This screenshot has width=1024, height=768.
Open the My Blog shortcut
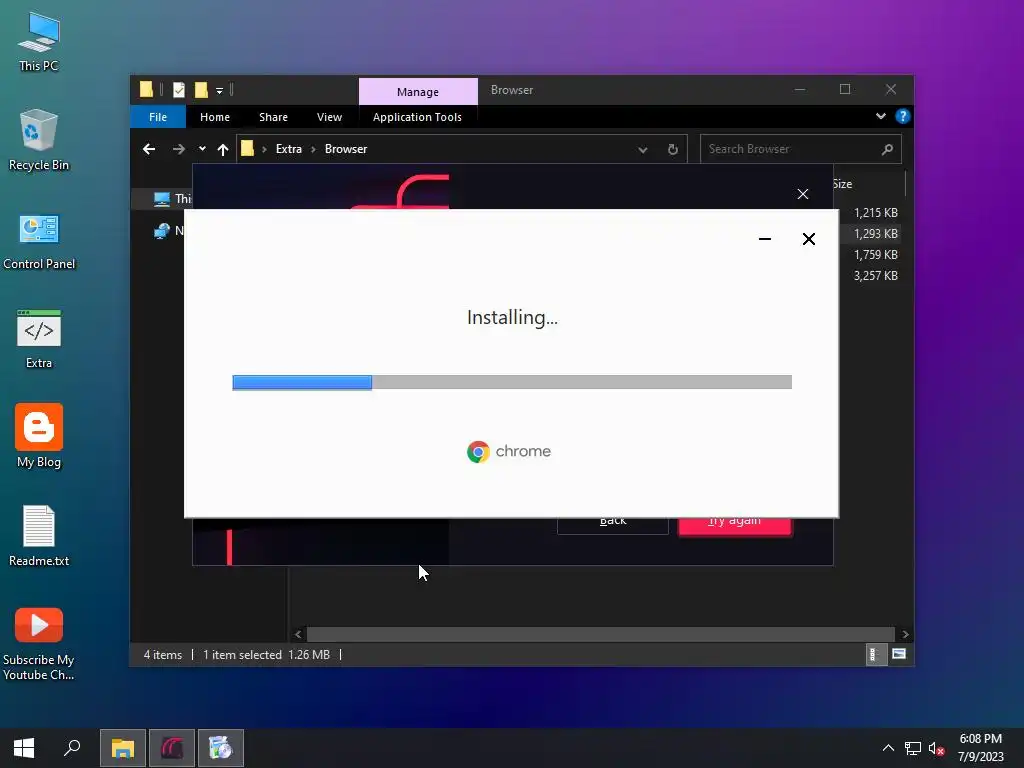pyautogui.click(x=39, y=436)
